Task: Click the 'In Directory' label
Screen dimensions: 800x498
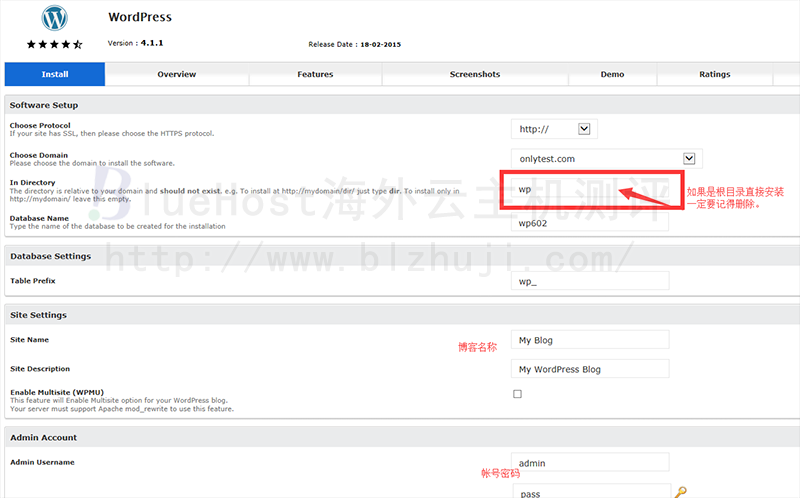Action: coord(32,182)
